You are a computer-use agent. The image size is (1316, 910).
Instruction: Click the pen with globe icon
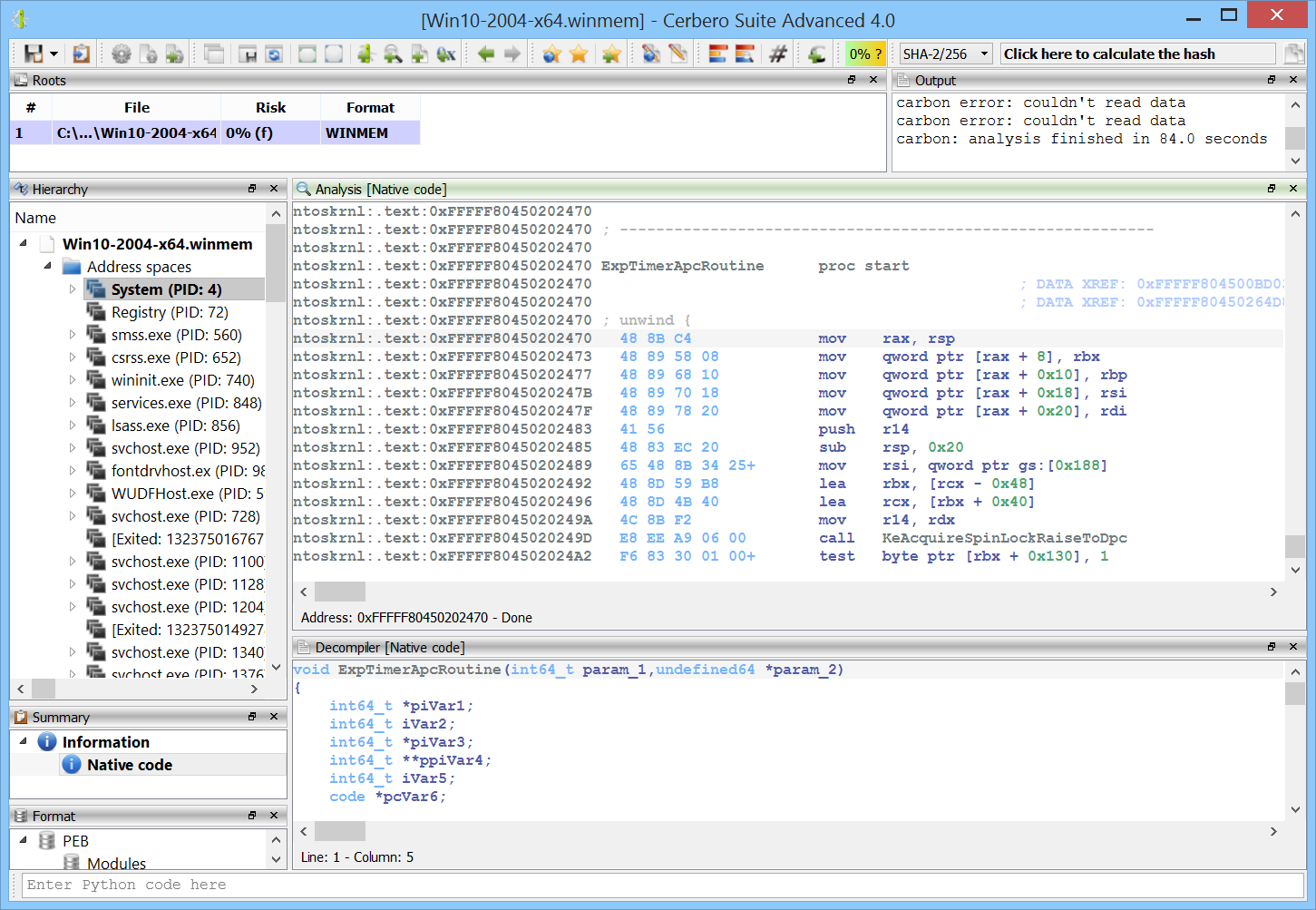click(651, 54)
